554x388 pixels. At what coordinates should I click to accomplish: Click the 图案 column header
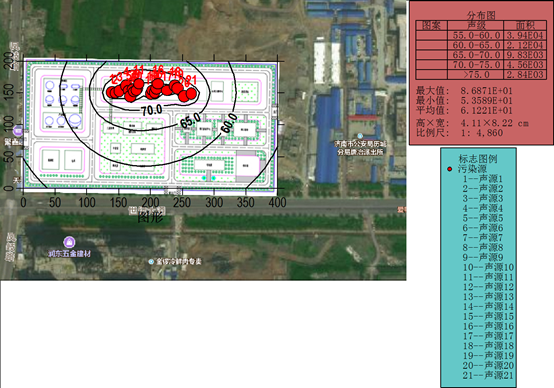[431, 25]
